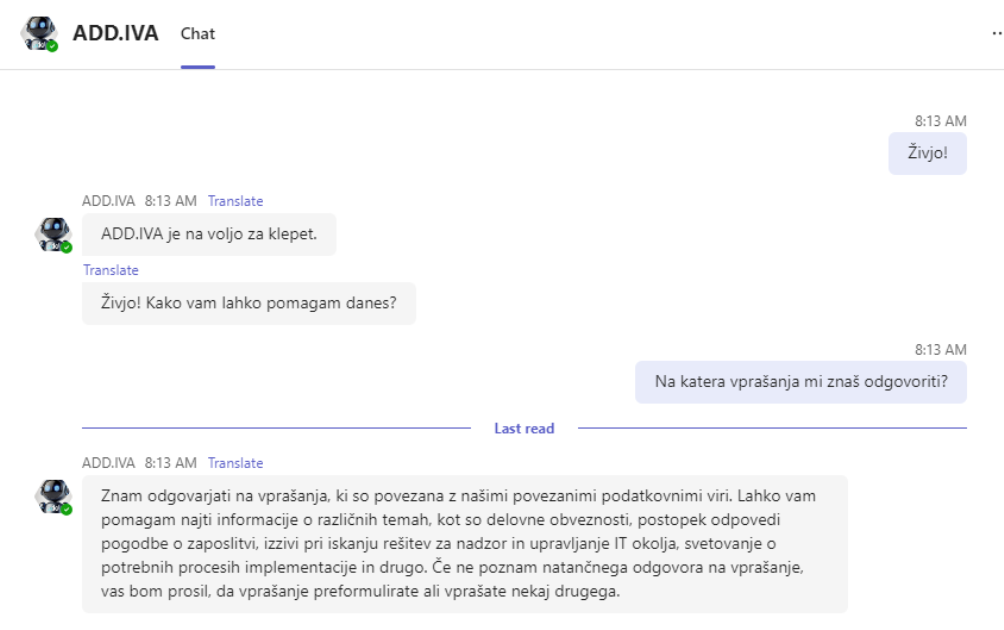Translate the 'ADD.IVA je na voljo za klepet' message
The height and width of the screenshot is (630, 1004).
coord(235,201)
